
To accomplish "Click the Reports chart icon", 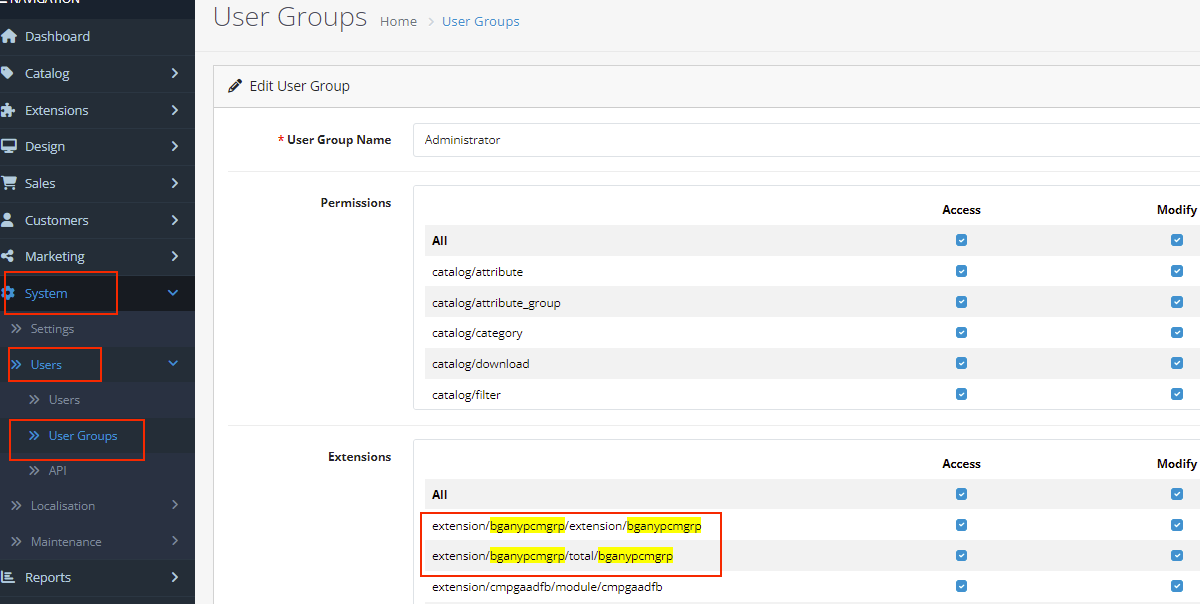I will (x=9, y=577).
